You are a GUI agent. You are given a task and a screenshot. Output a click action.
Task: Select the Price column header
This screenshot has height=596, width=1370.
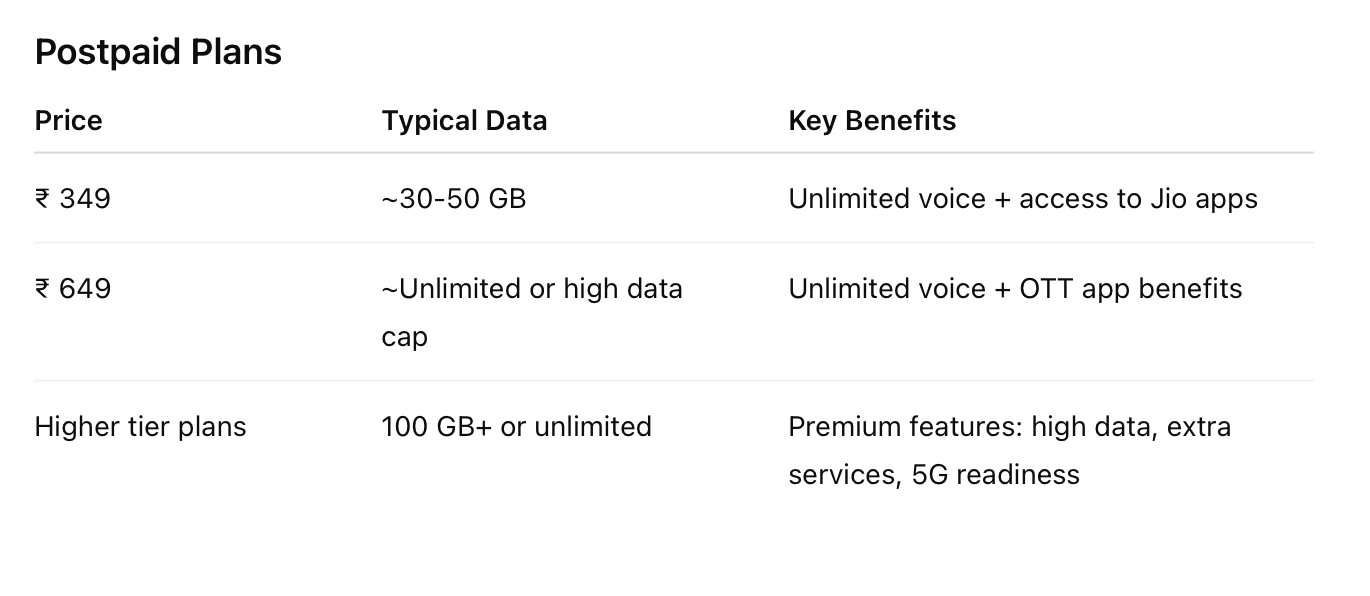pyautogui.click(x=68, y=121)
